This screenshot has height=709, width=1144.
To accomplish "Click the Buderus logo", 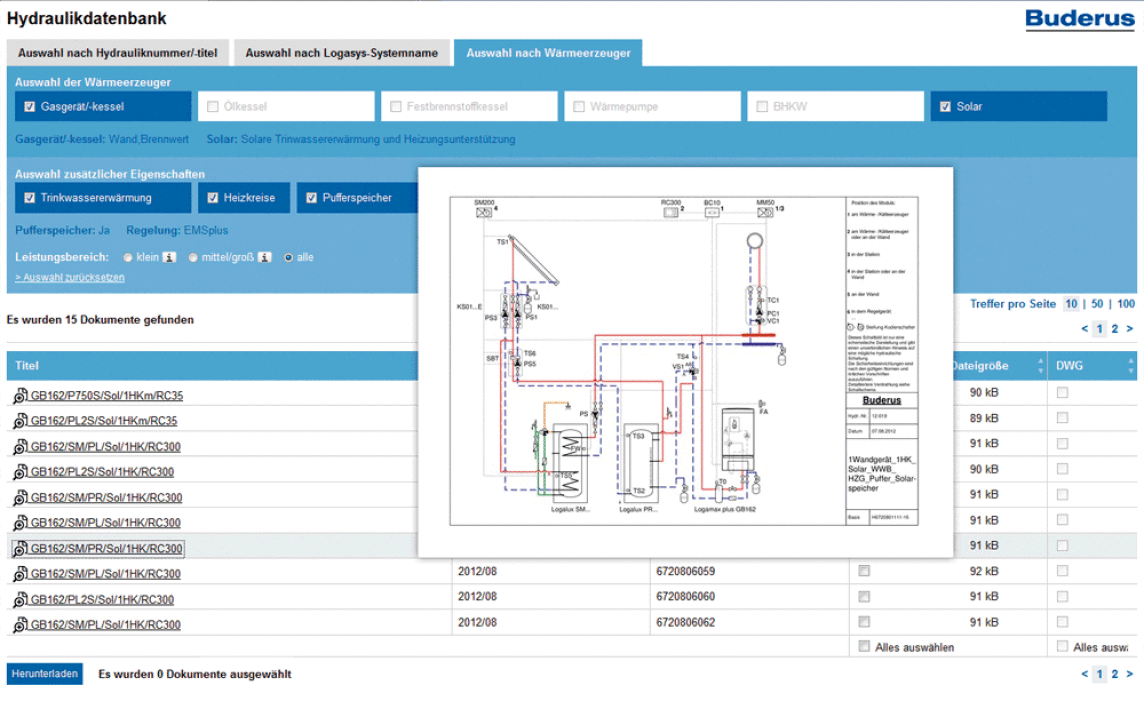I will point(1079,19).
